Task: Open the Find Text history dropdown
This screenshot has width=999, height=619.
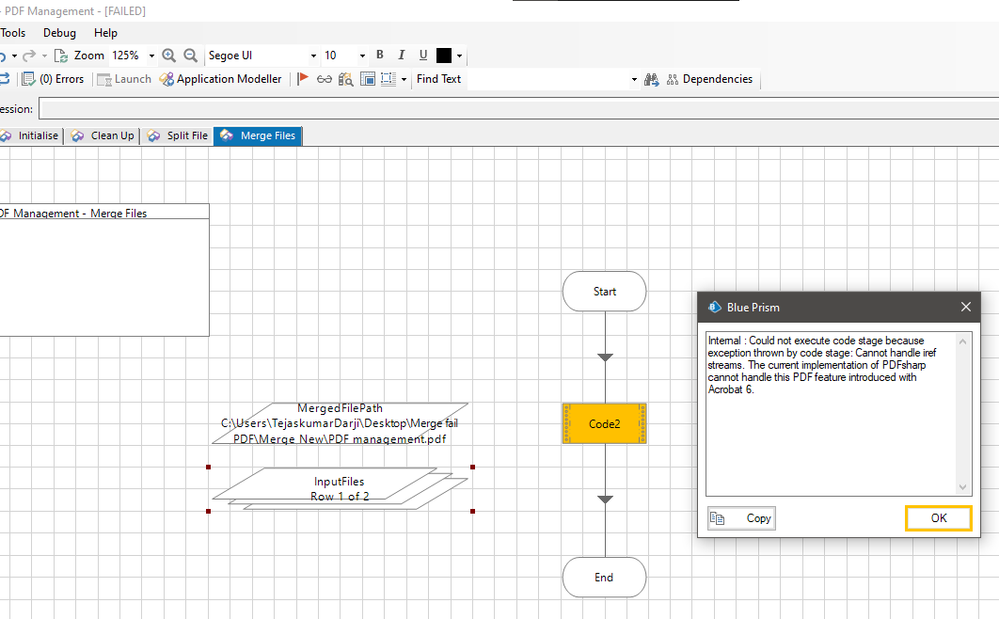Action: point(634,80)
